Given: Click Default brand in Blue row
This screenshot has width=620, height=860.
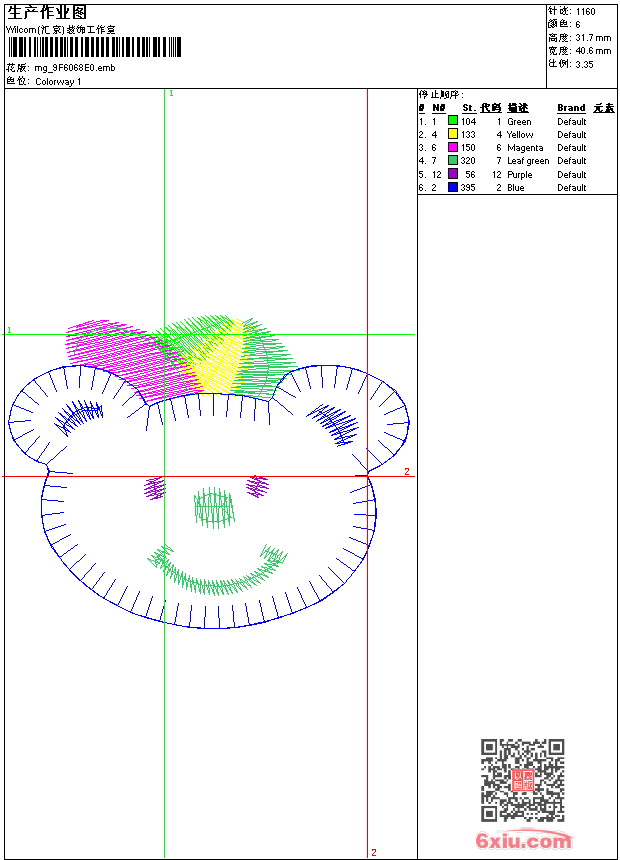Looking at the screenshot, I should coord(572,188).
